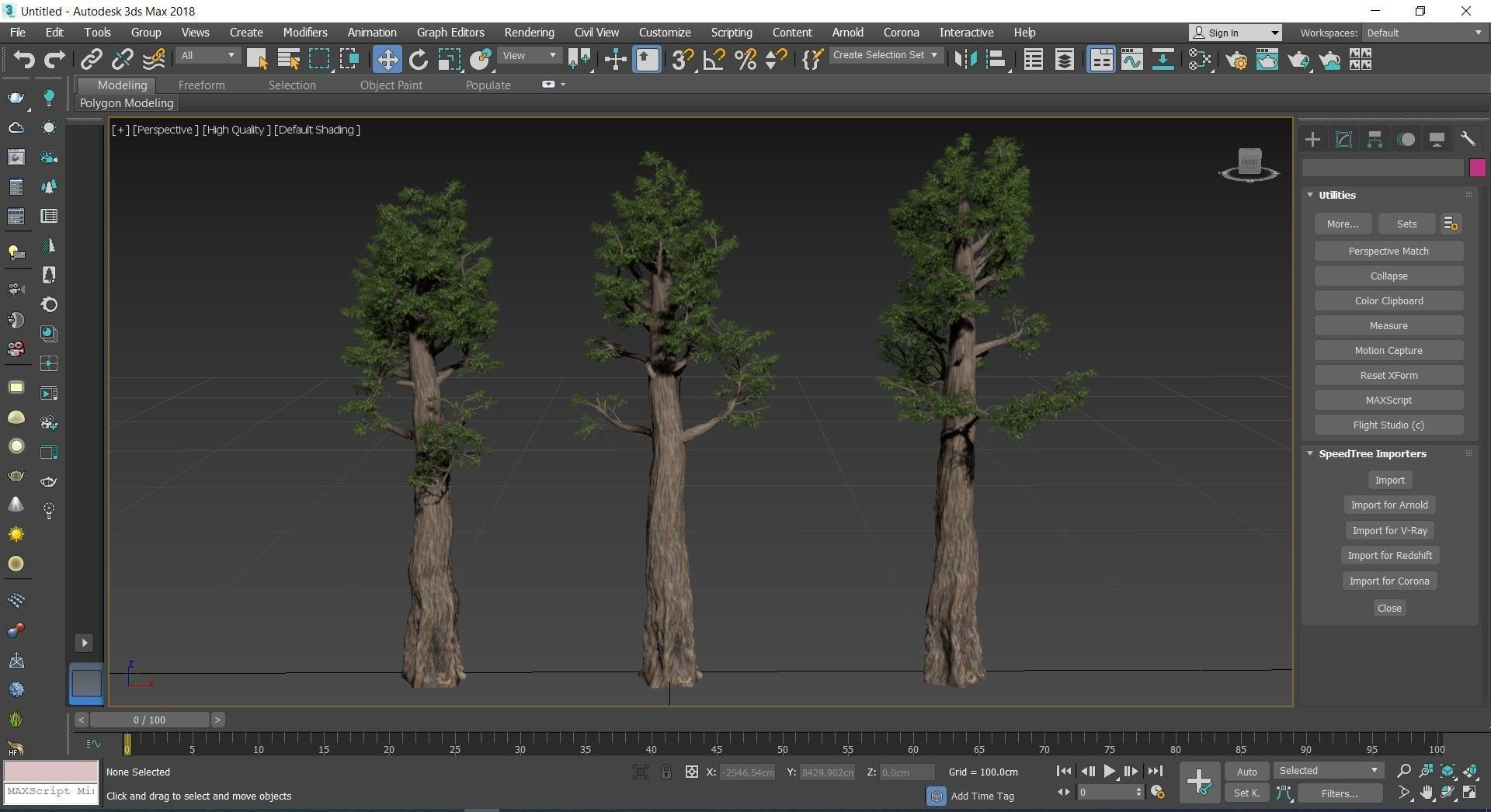Open Select by Name list
The height and width of the screenshot is (812, 1491).
(288, 59)
